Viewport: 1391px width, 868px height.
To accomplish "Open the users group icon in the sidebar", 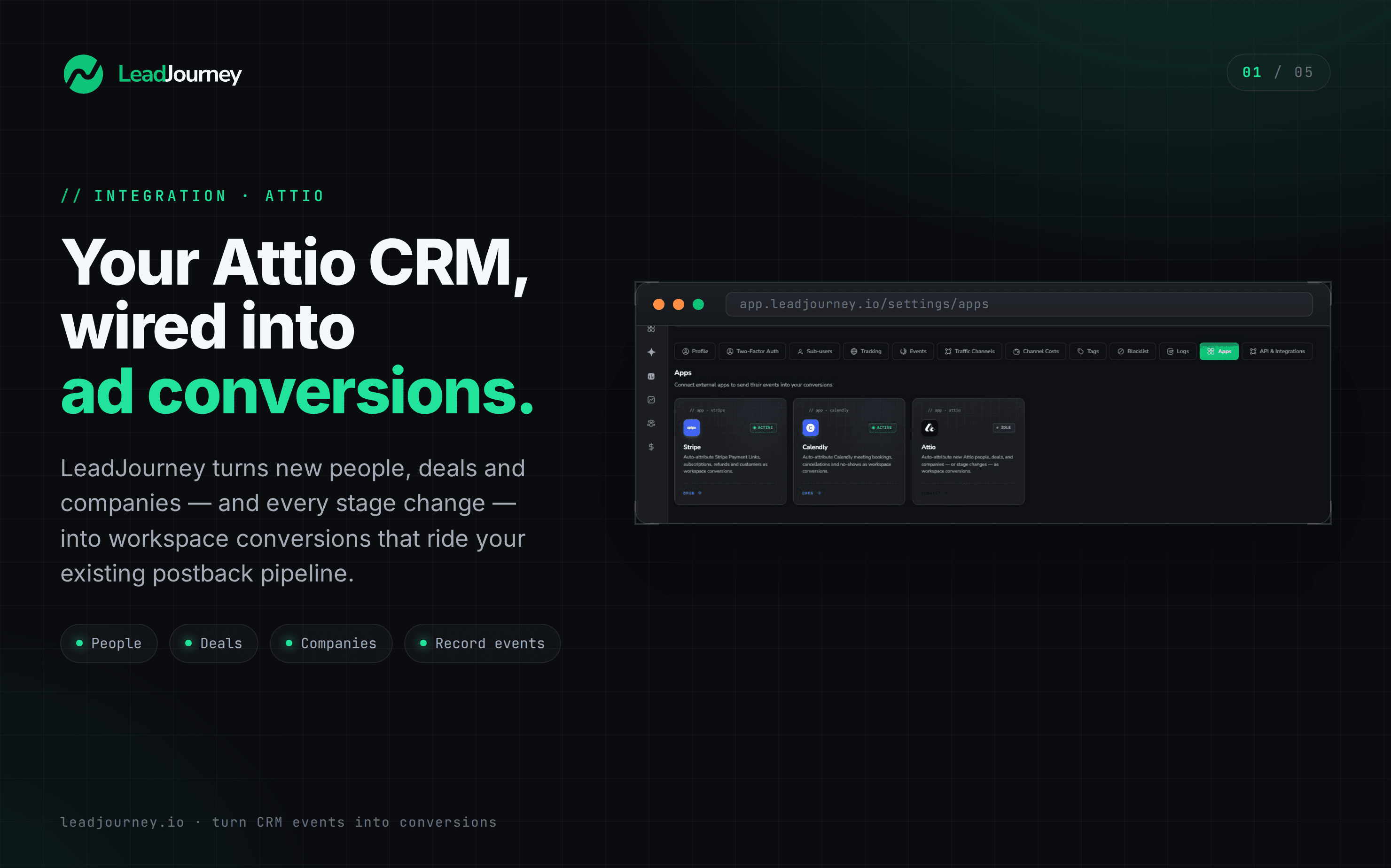I will click(x=651, y=424).
